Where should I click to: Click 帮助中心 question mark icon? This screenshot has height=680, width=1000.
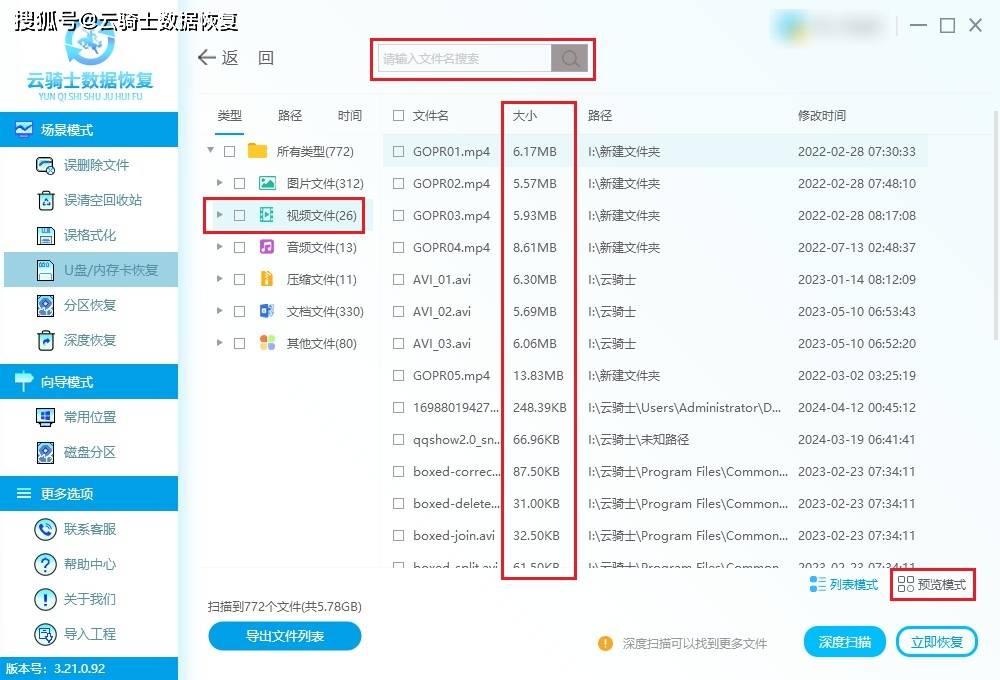point(45,565)
